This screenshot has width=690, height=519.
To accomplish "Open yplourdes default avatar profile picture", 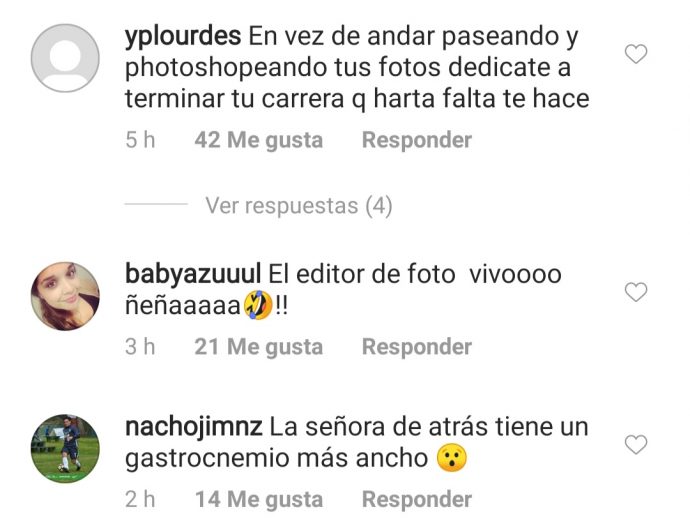I will [65, 58].
